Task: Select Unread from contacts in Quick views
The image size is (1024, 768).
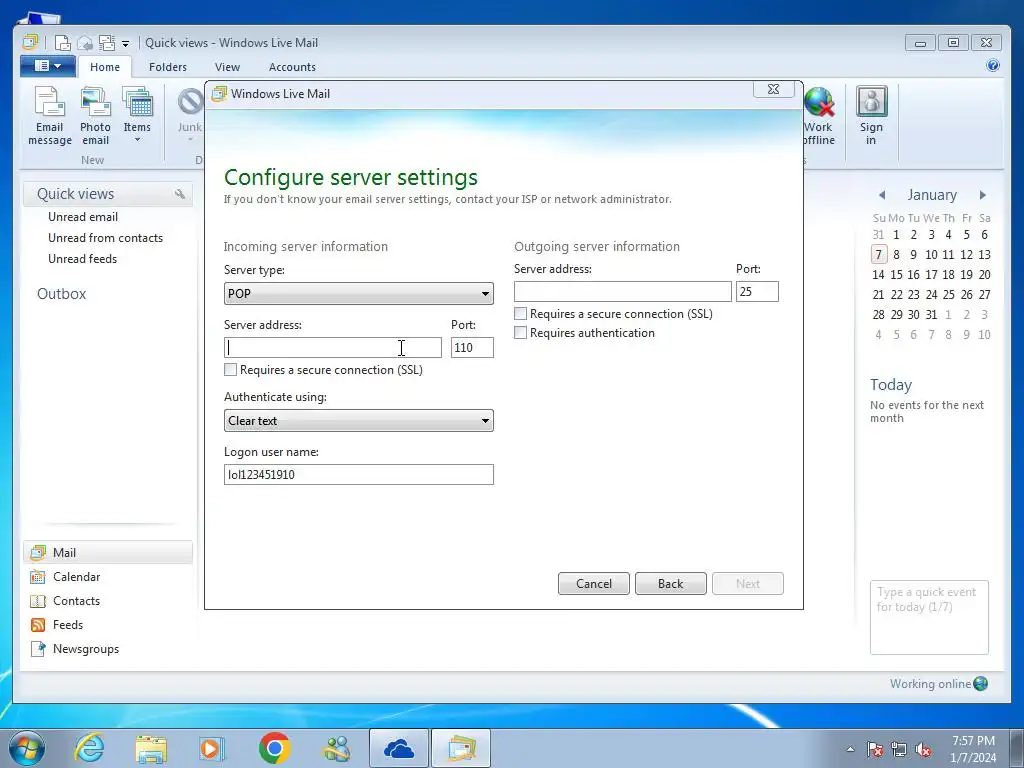Action: pos(105,238)
